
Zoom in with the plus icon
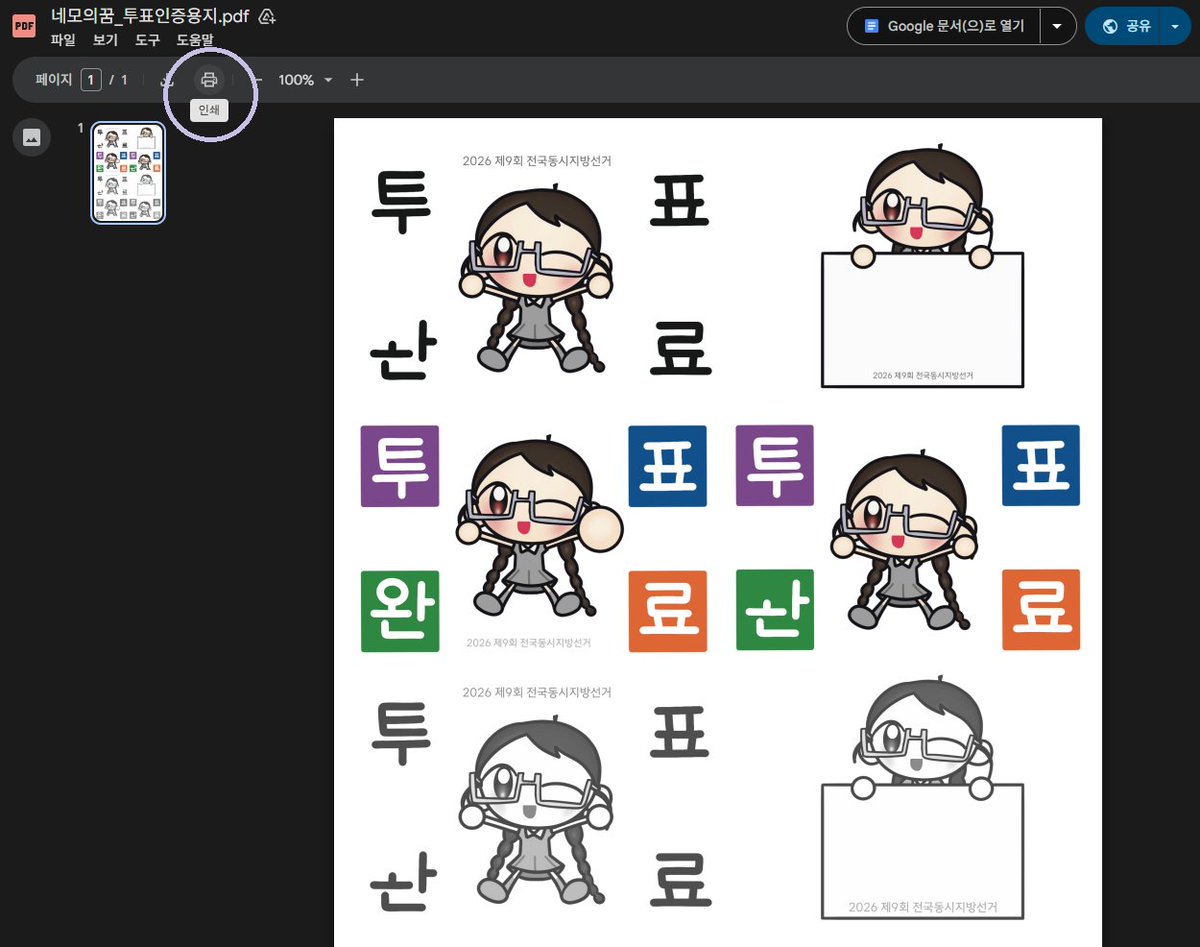pos(357,80)
